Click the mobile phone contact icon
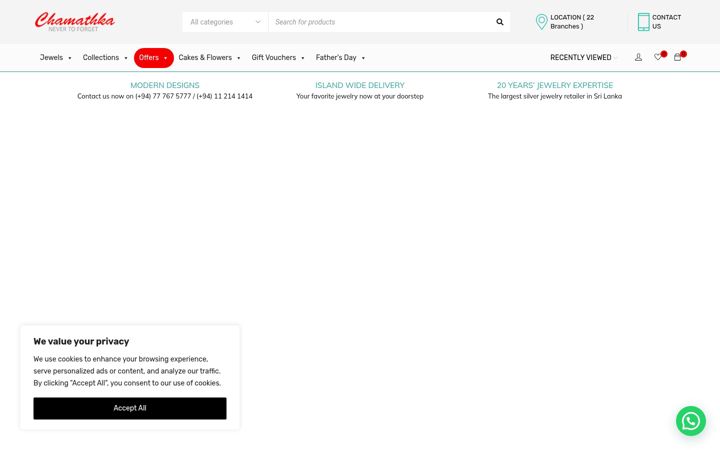Screen dimensions: 720x450 point(643,22)
